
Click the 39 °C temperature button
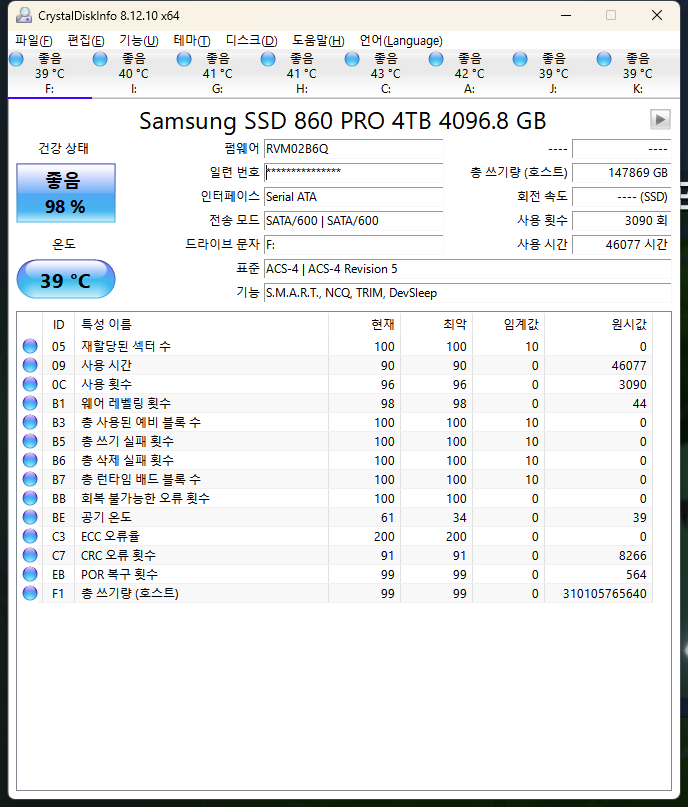(x=66, y=279)
